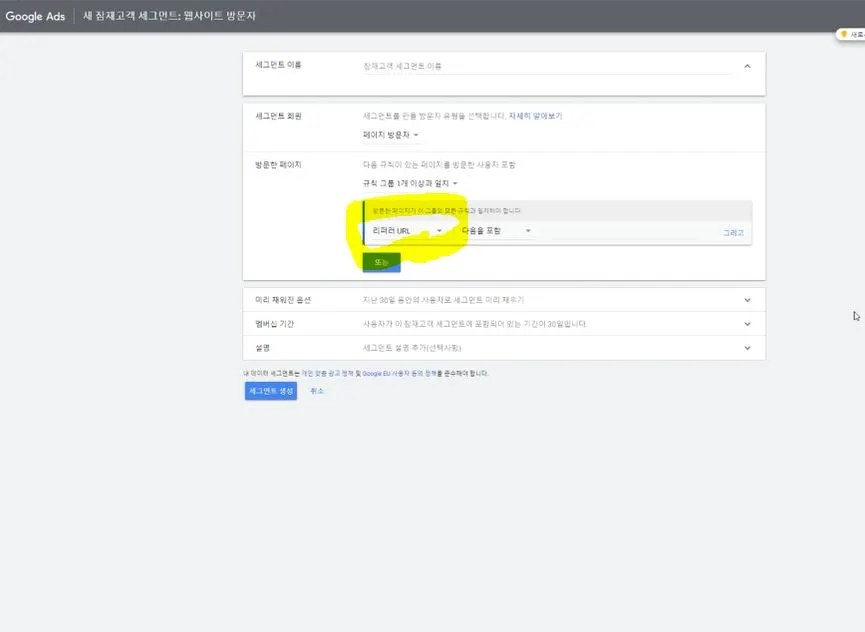865x632 pixels.
Task: Open the yellow notification badge top right
Action: (845, 33)
